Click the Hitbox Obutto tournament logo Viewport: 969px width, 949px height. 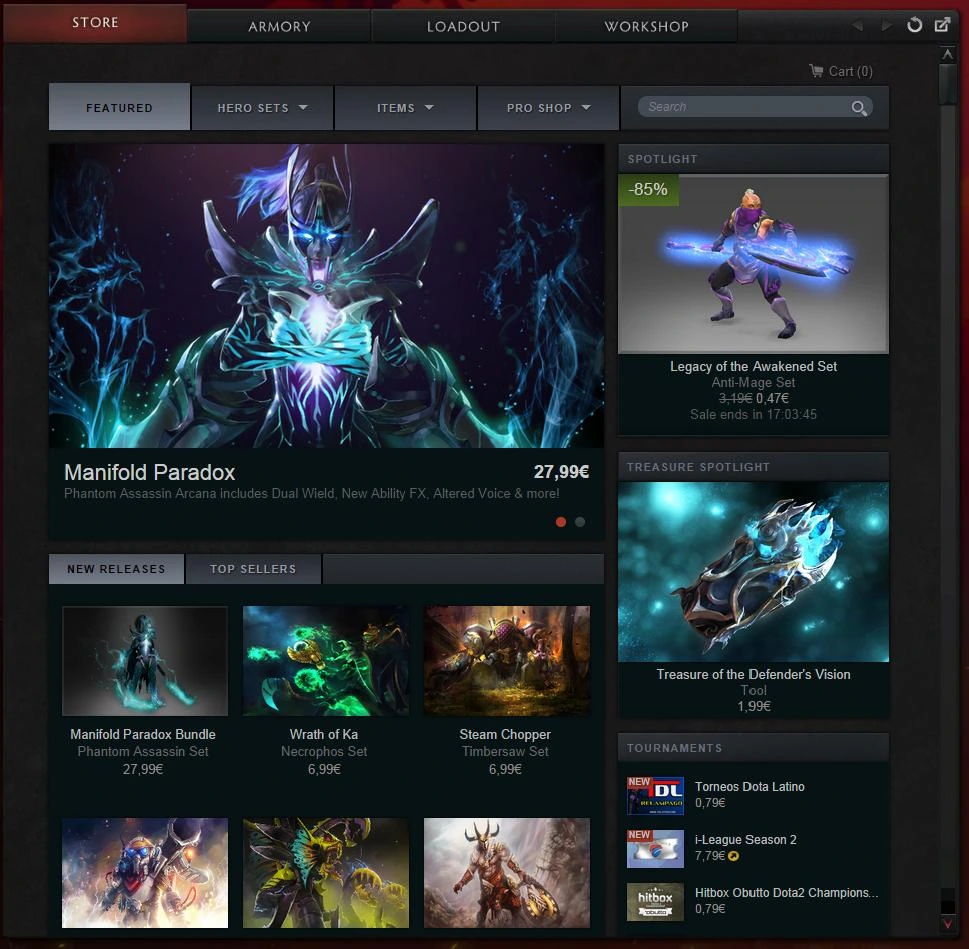[655, 902]
